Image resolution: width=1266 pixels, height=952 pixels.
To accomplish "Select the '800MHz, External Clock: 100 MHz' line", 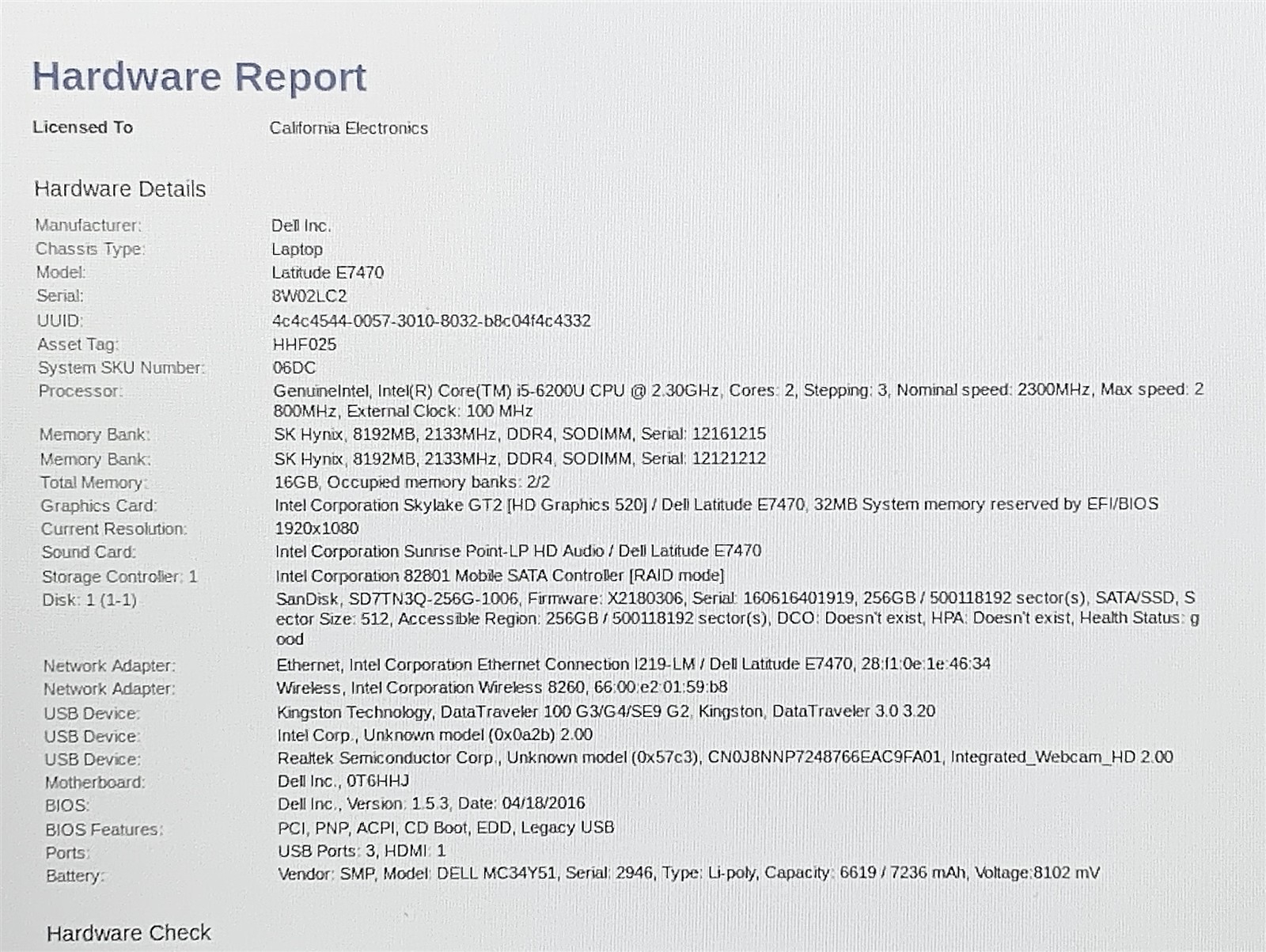I will coord(403,412).
